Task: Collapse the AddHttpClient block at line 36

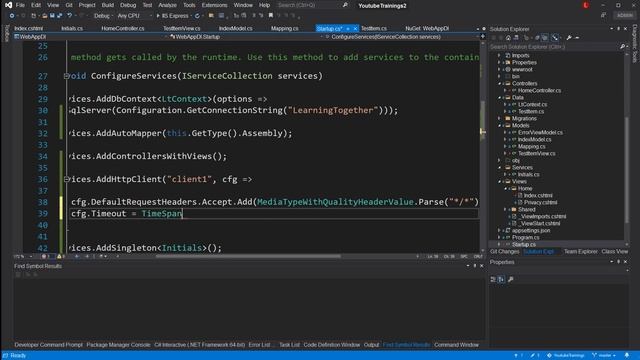Action: tap(66, 179)
